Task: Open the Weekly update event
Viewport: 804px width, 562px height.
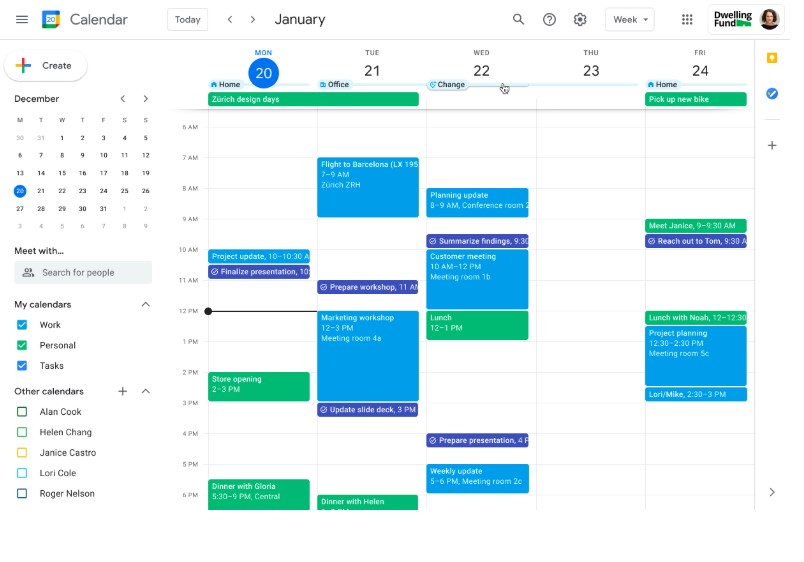Action: pyautogui.click(x=477, y=478)
